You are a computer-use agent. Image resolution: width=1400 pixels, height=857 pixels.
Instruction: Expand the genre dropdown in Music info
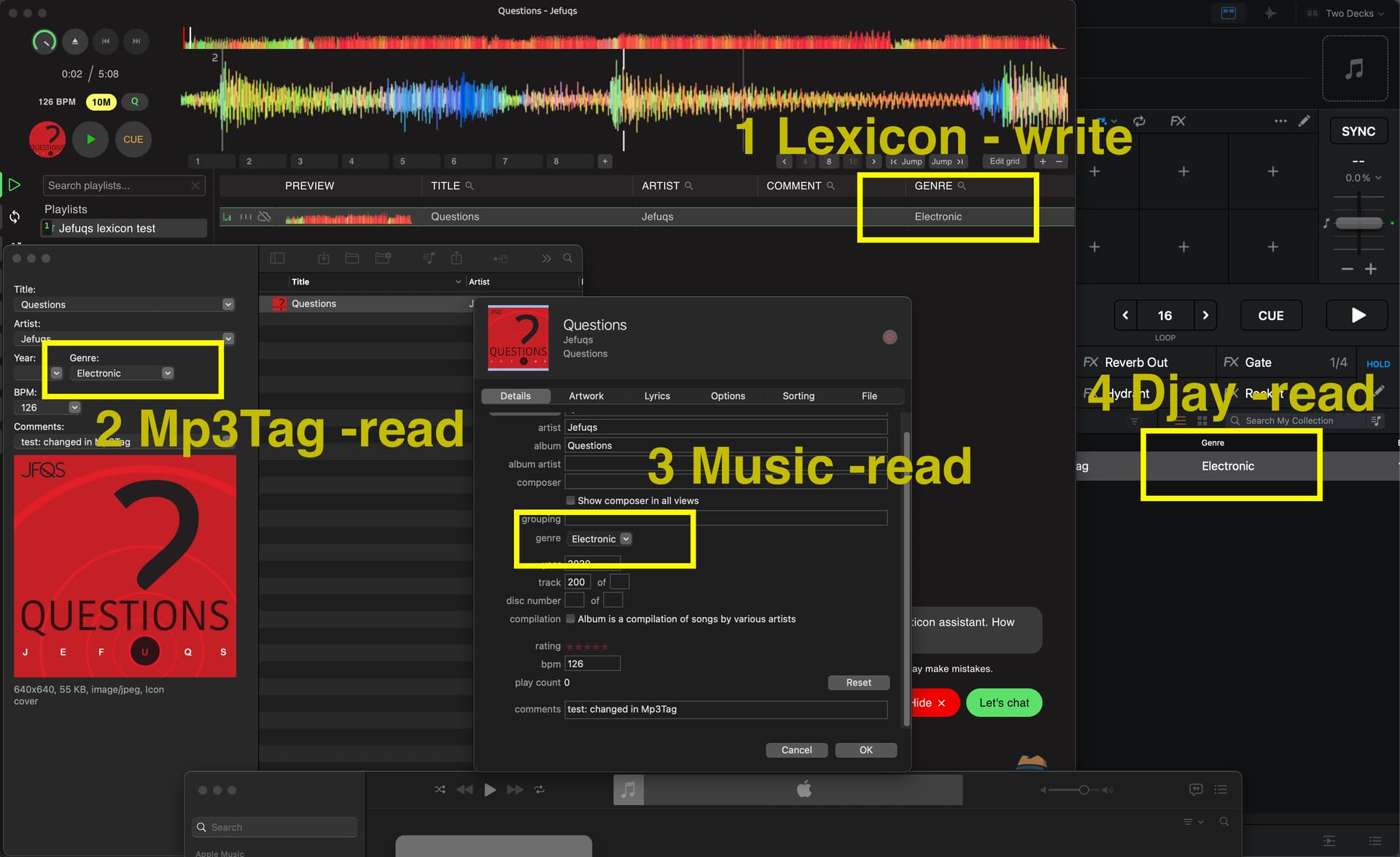click(626, 539)
